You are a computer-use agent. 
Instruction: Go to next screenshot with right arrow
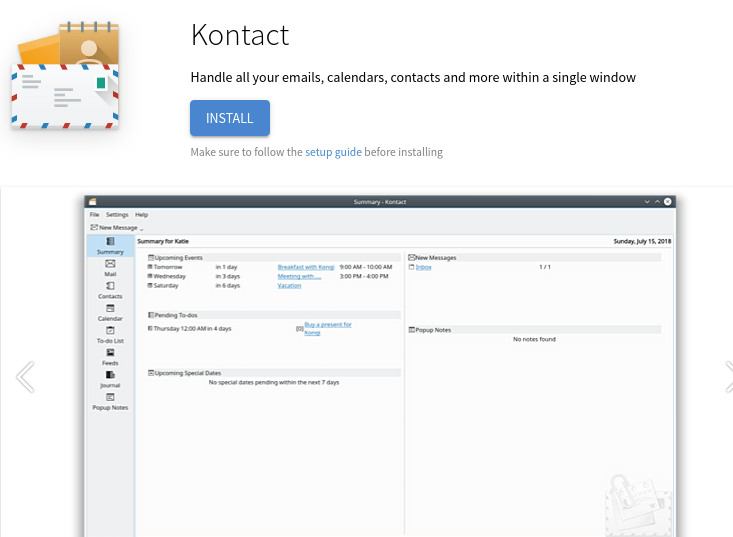tap(729, 377)
